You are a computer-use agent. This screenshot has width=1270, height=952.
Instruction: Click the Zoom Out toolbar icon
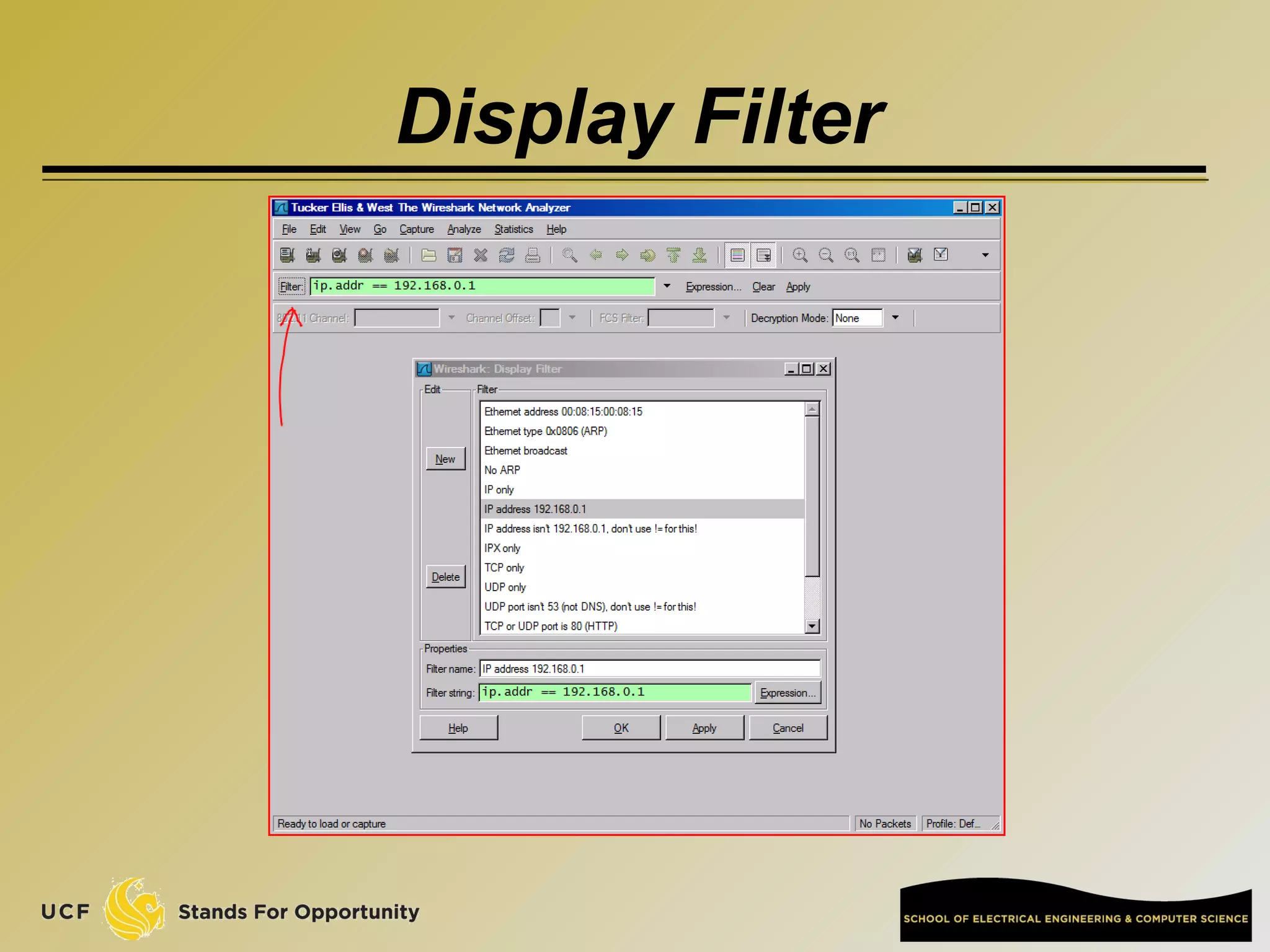pos(827,255)
